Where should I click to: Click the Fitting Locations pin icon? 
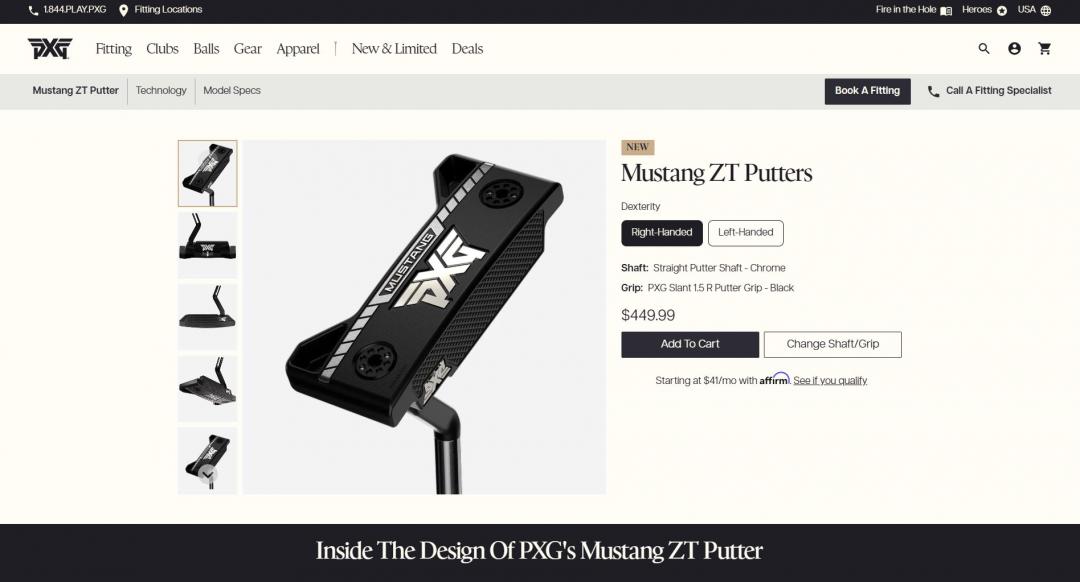coord(123,10)
